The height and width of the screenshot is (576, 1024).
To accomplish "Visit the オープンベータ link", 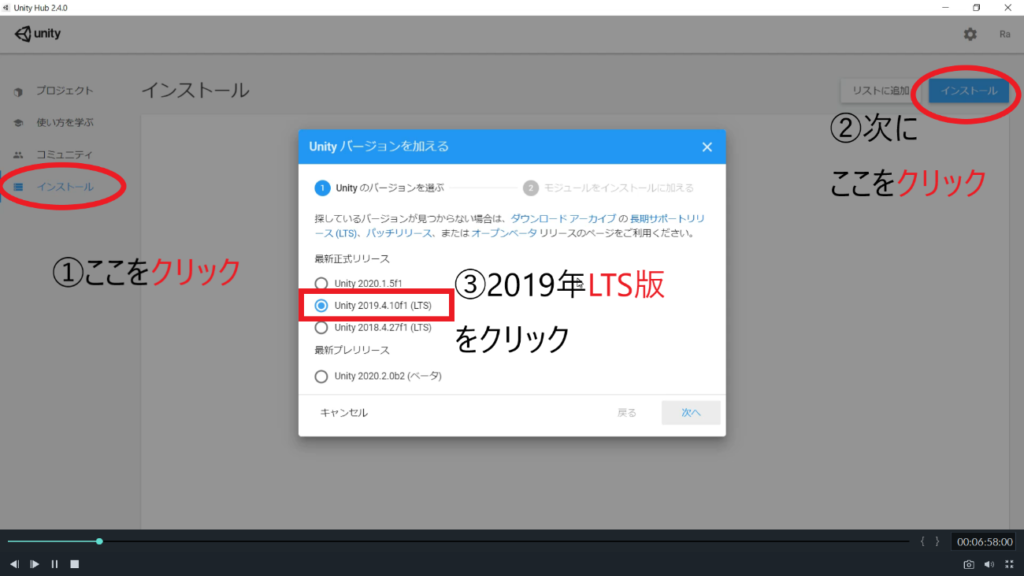I will tap(504, 233).
